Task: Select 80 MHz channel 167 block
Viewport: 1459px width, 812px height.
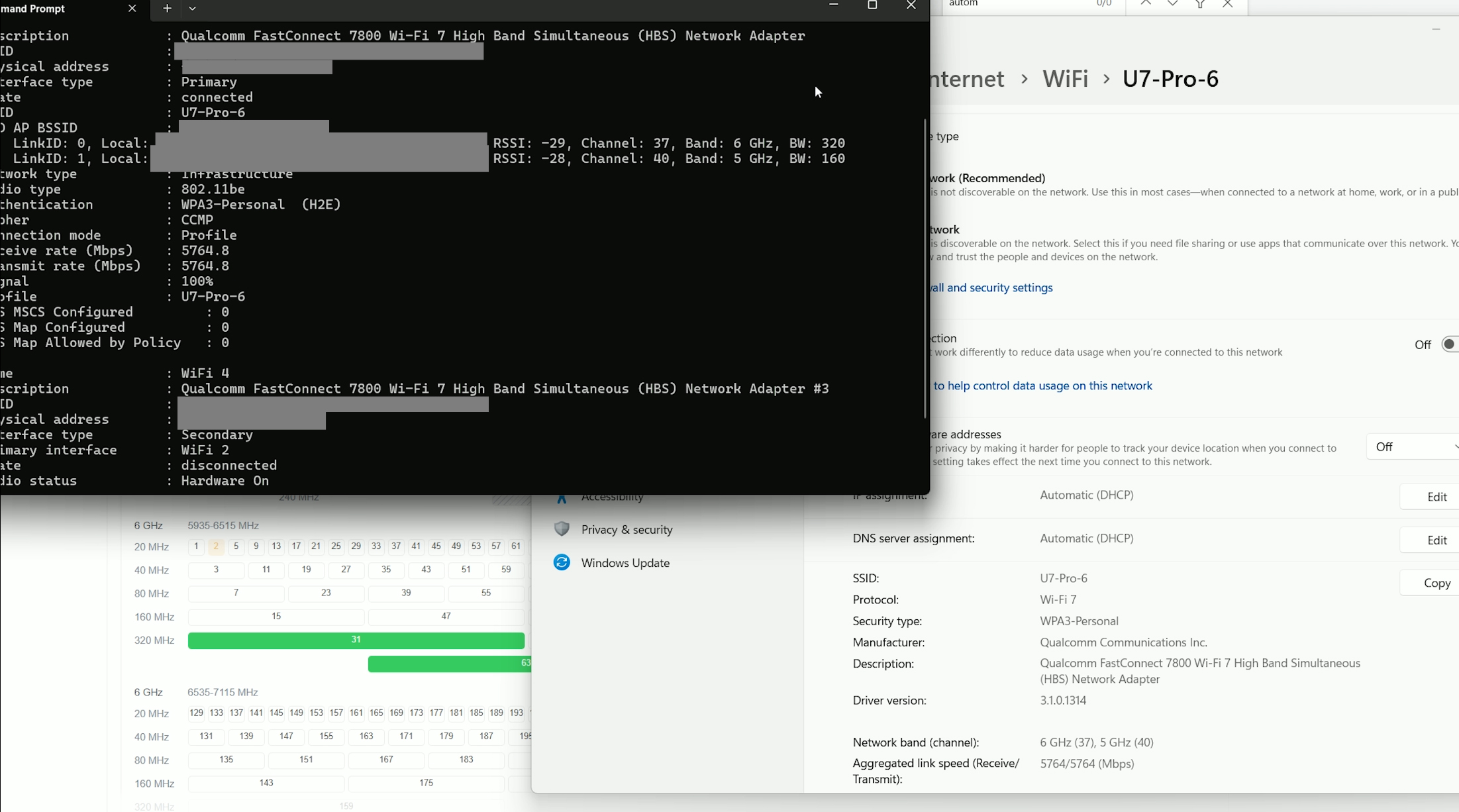Action: pos(386,760)
